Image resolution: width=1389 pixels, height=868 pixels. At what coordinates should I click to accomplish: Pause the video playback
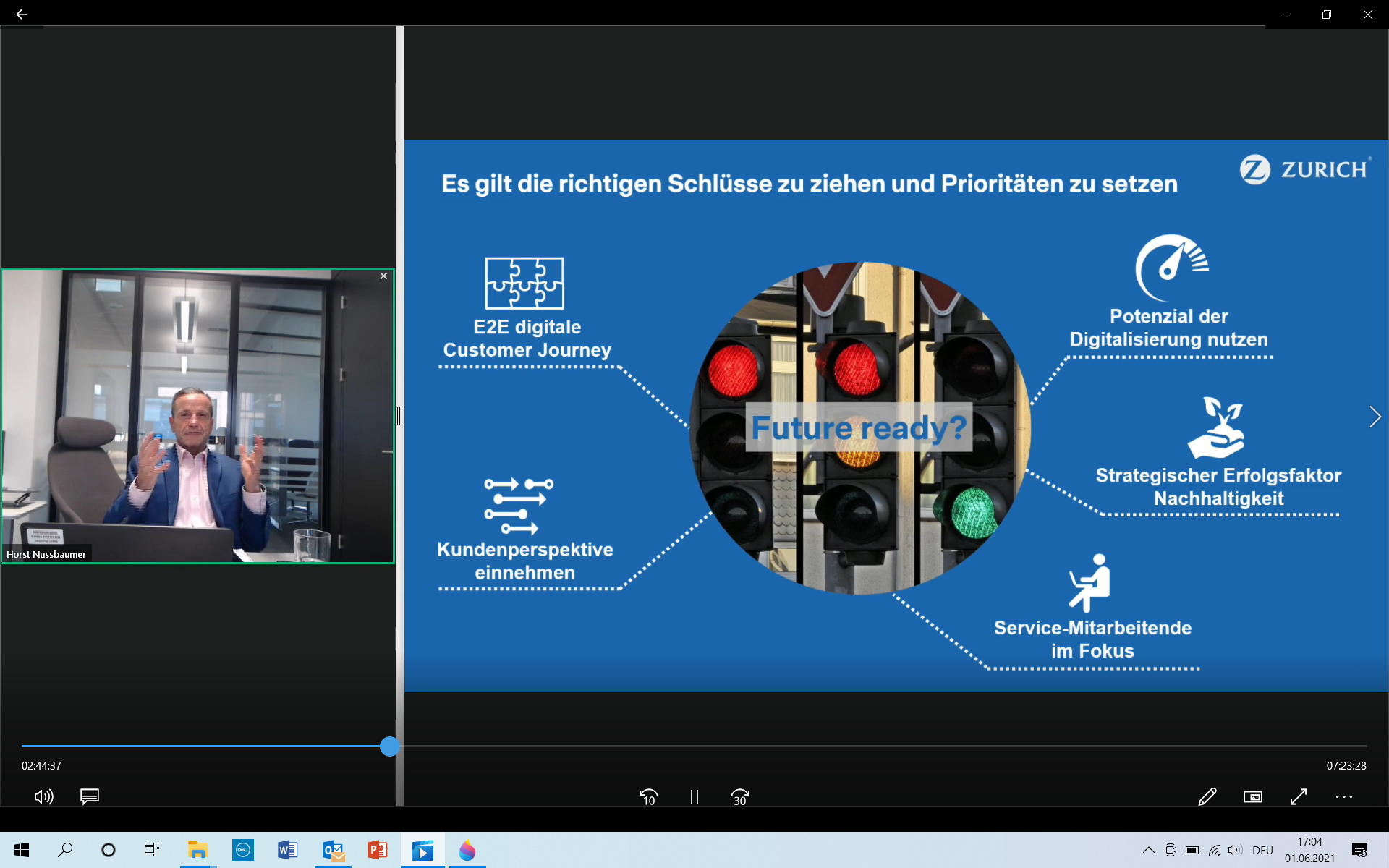click(x=694, y=796)
